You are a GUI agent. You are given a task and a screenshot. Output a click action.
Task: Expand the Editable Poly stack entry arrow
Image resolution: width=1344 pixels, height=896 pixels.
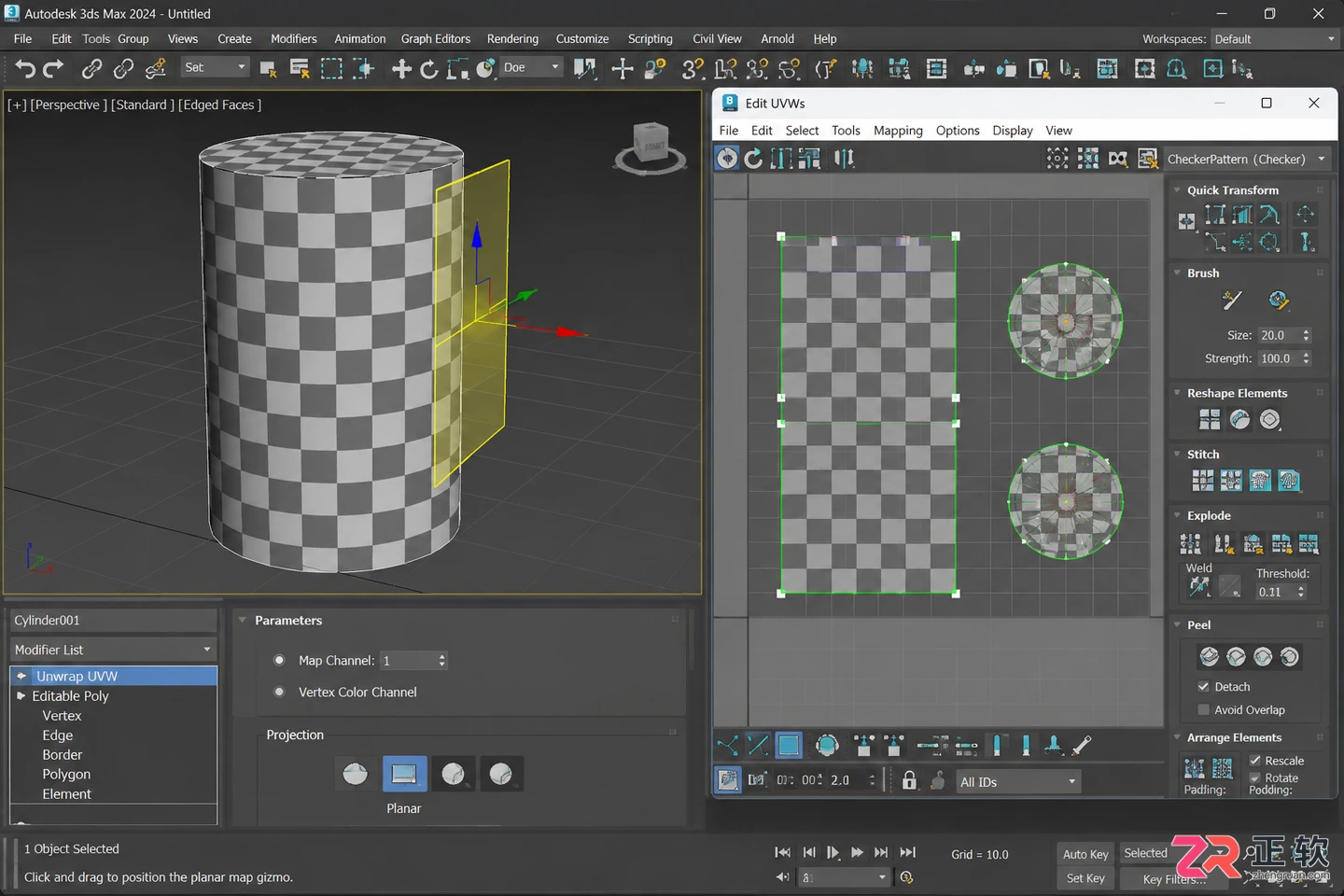click(x=21, y=695)
